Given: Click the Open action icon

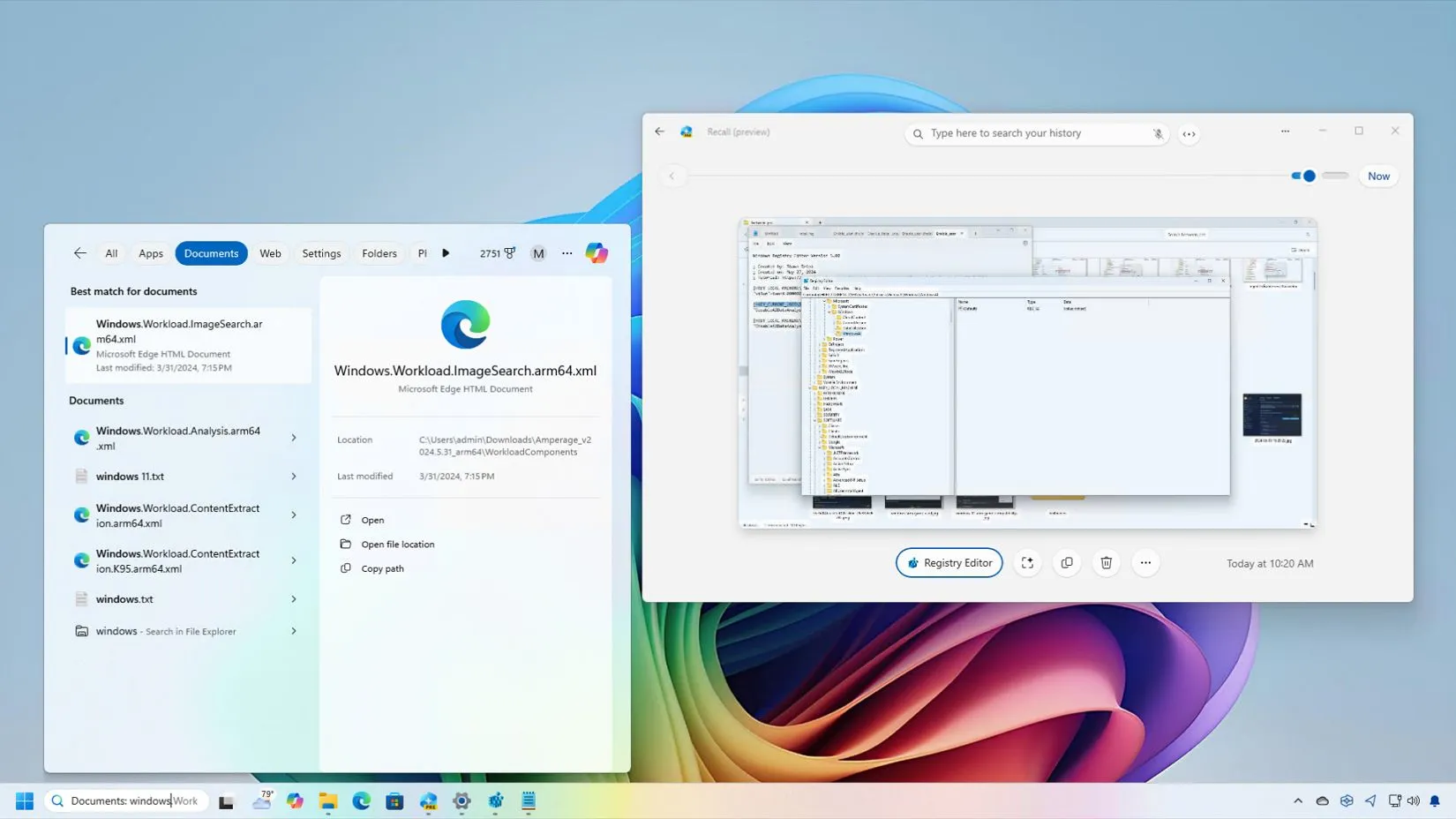Looking at the screenshot, I should pos(346,520).
